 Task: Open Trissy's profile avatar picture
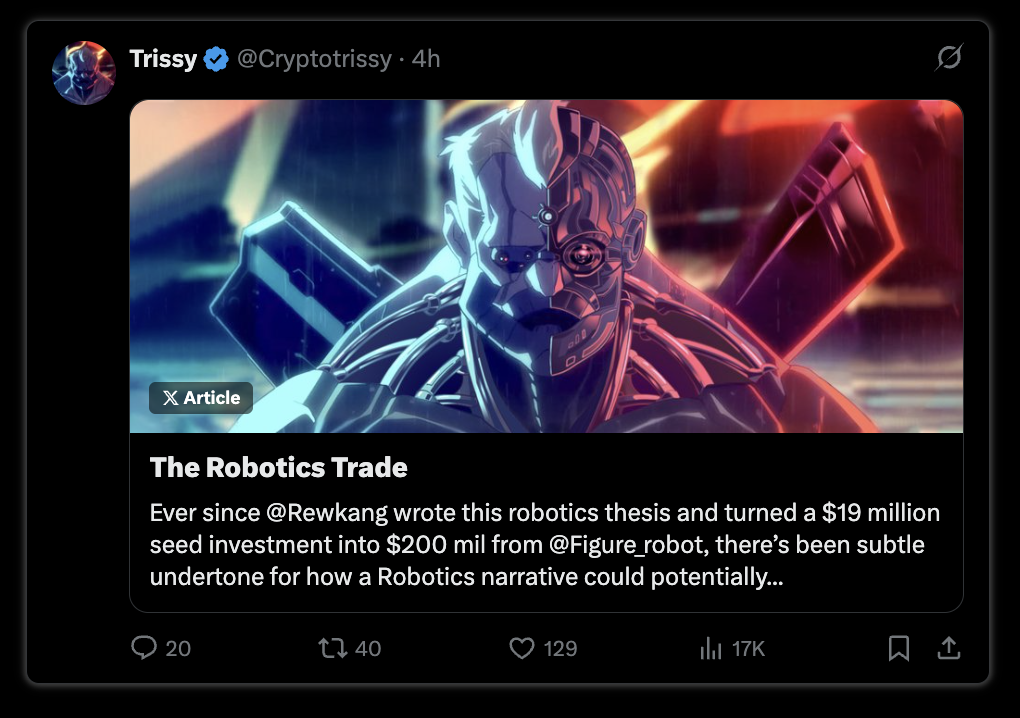(x=84, y=73)
